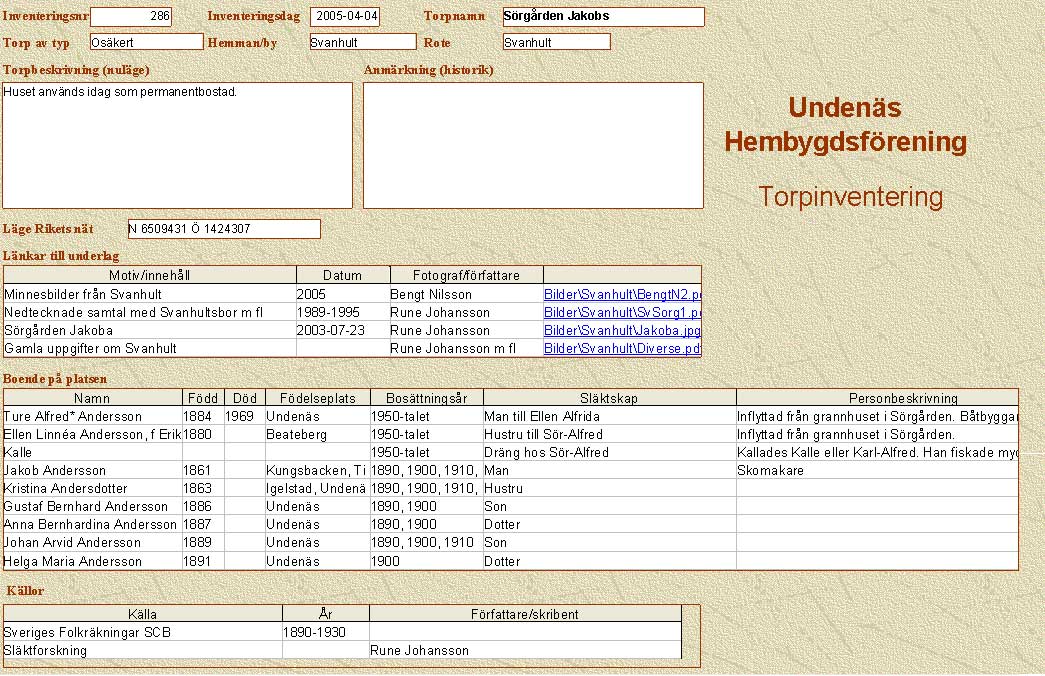Select the Jakob Andersson name cell
1045x676 pixels.
pos(92,471)
